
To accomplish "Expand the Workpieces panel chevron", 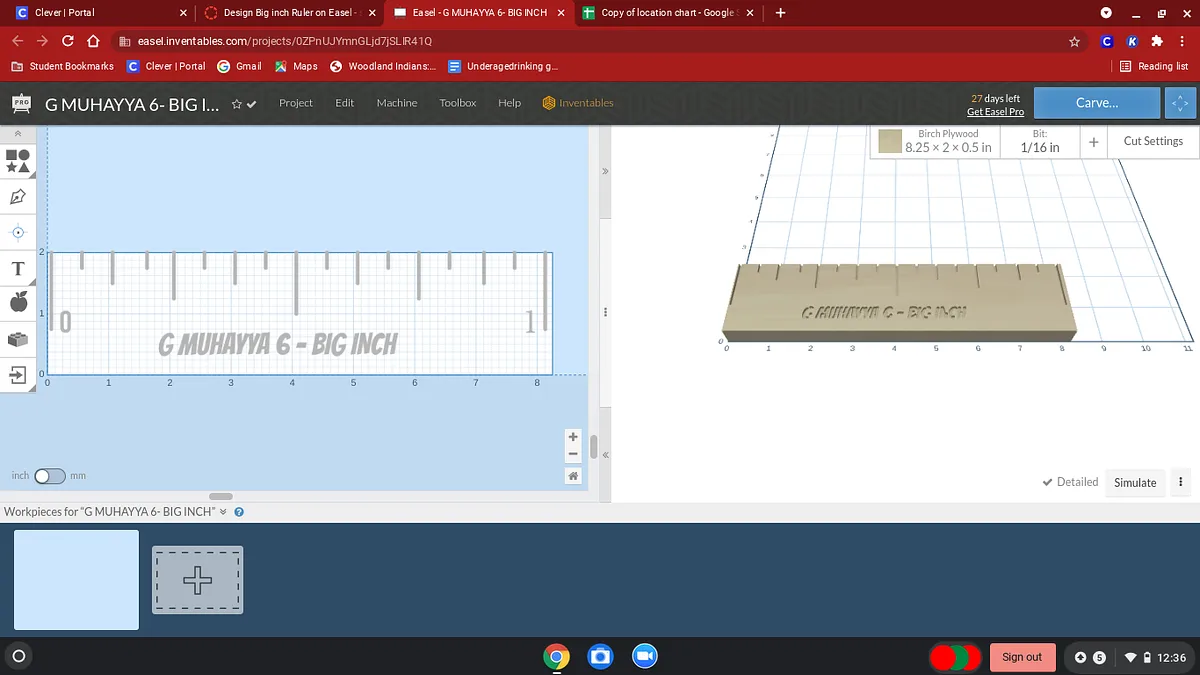I will [x=223, y=512].
